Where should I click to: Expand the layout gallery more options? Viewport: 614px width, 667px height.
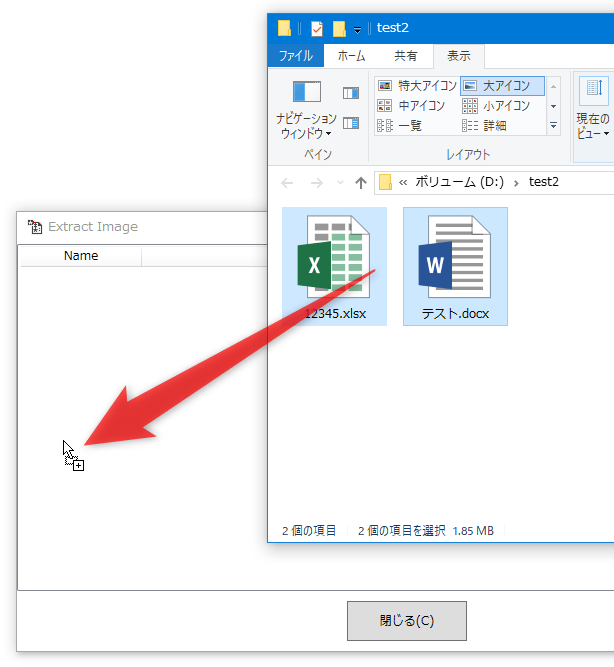click(x=554, y=125)
